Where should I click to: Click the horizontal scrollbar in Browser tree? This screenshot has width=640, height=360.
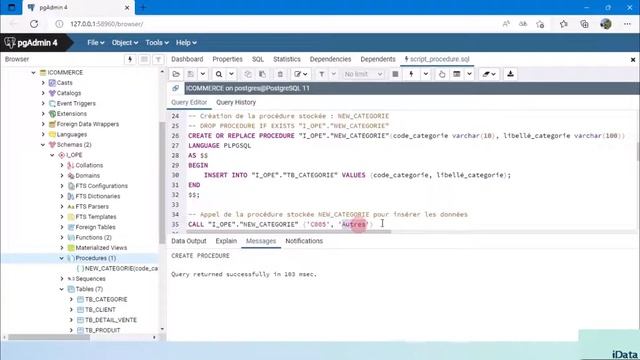(49, 338)
